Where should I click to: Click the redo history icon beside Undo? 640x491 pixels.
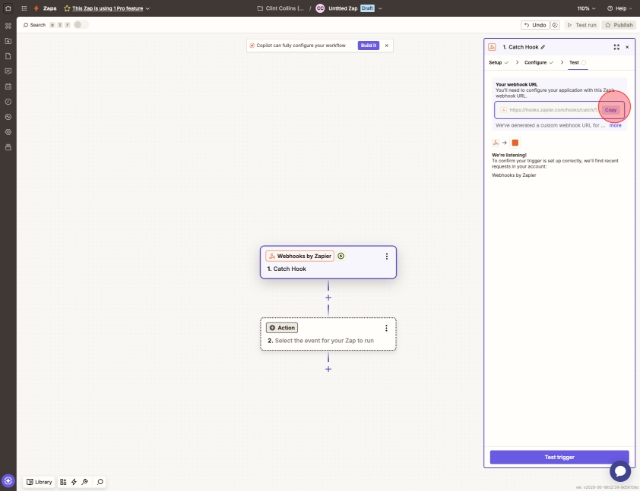point(555,25)
